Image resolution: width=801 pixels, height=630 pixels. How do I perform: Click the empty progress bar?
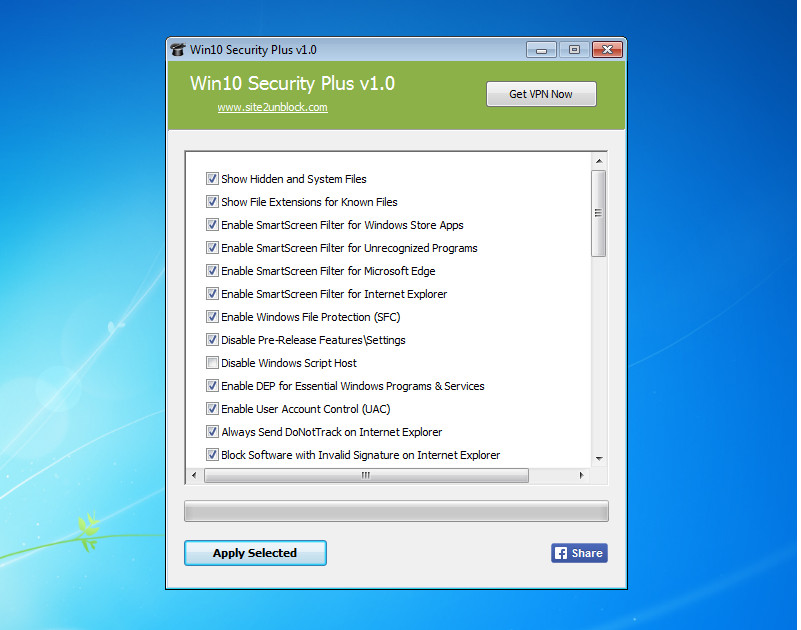pos(396,511)
